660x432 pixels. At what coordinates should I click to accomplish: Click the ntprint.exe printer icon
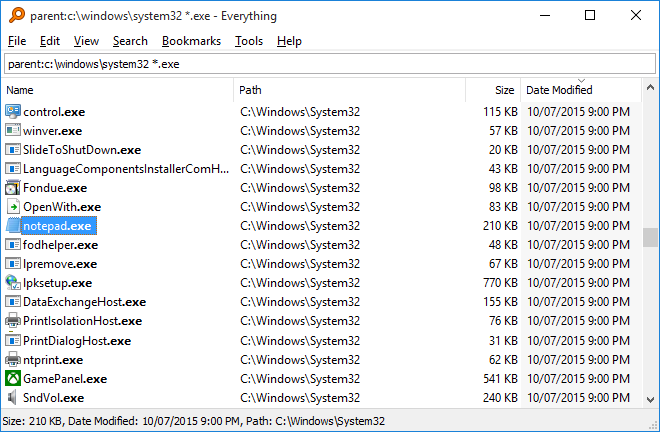[13, 360]
